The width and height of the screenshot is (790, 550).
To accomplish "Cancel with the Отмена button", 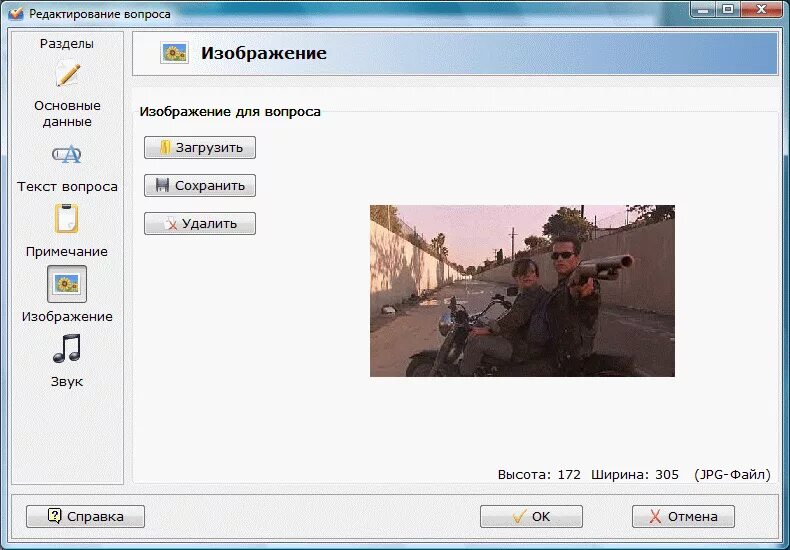I will [x=683, y=516].
